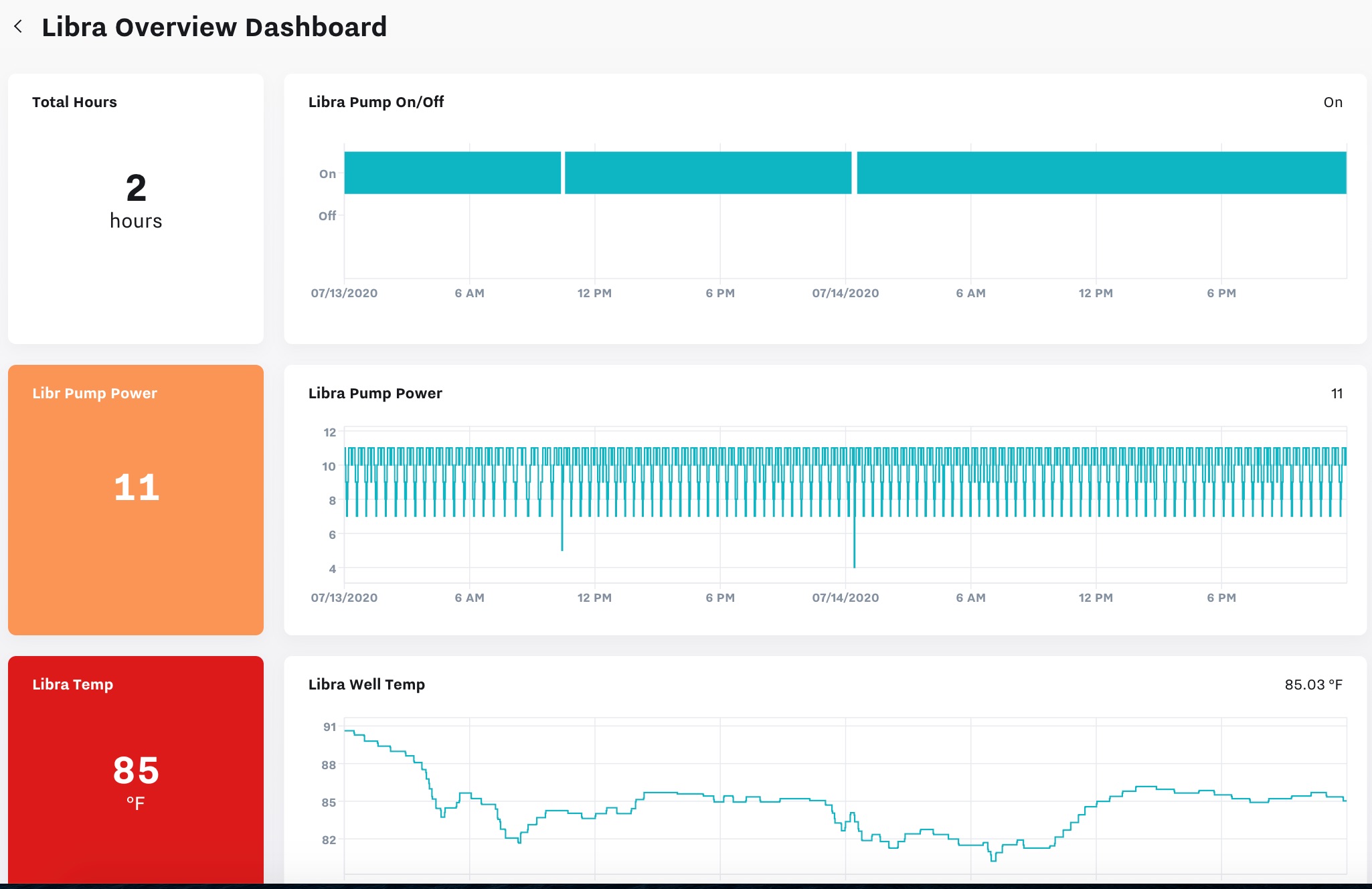Open the red Libra Temp card
Image resolution: width=1372 pixels, height=889 pixels.
tap(136, 770)
